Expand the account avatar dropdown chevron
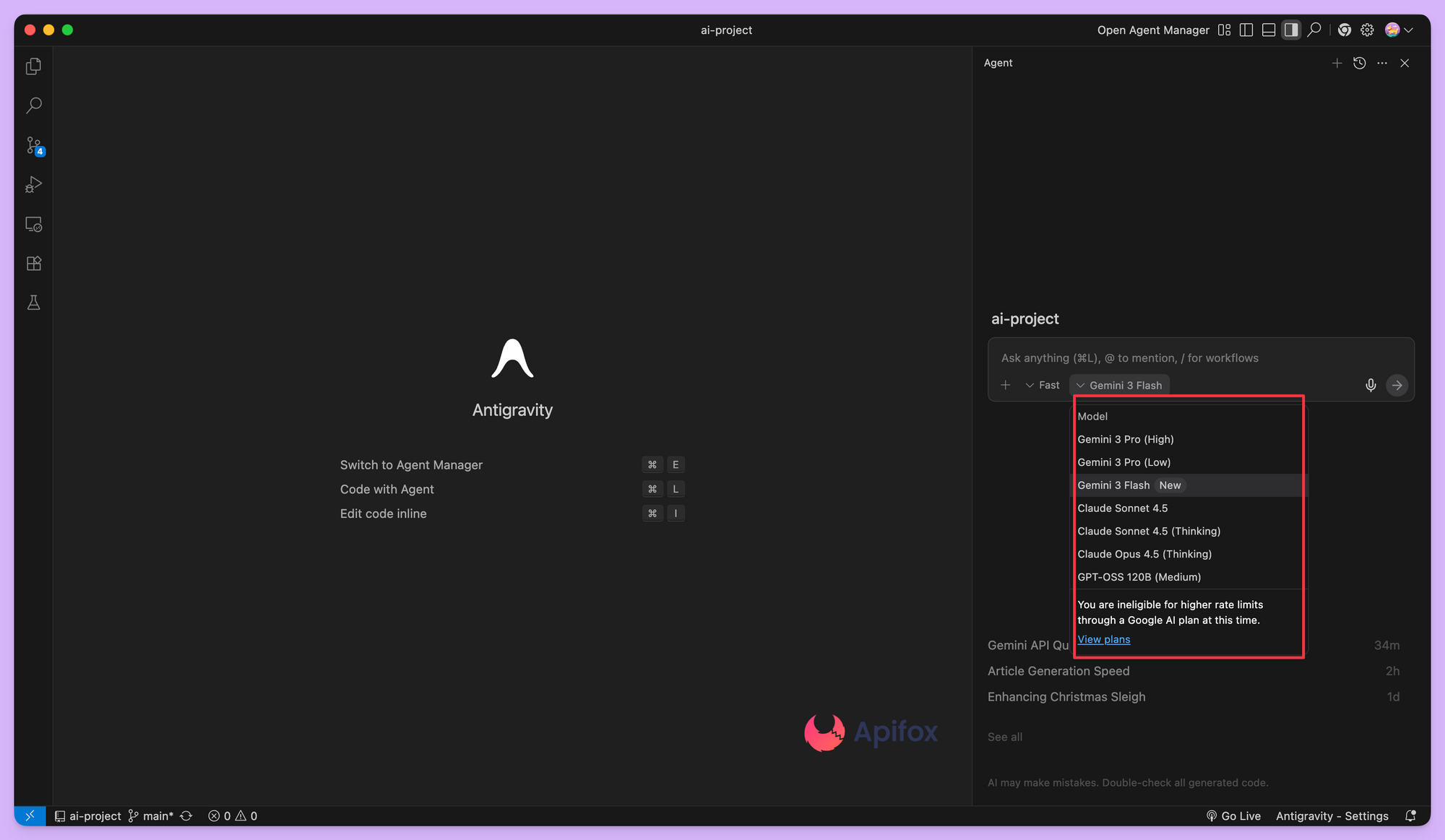The height and width of the screenshot is (840, 1445). (x=1409, y=30)
